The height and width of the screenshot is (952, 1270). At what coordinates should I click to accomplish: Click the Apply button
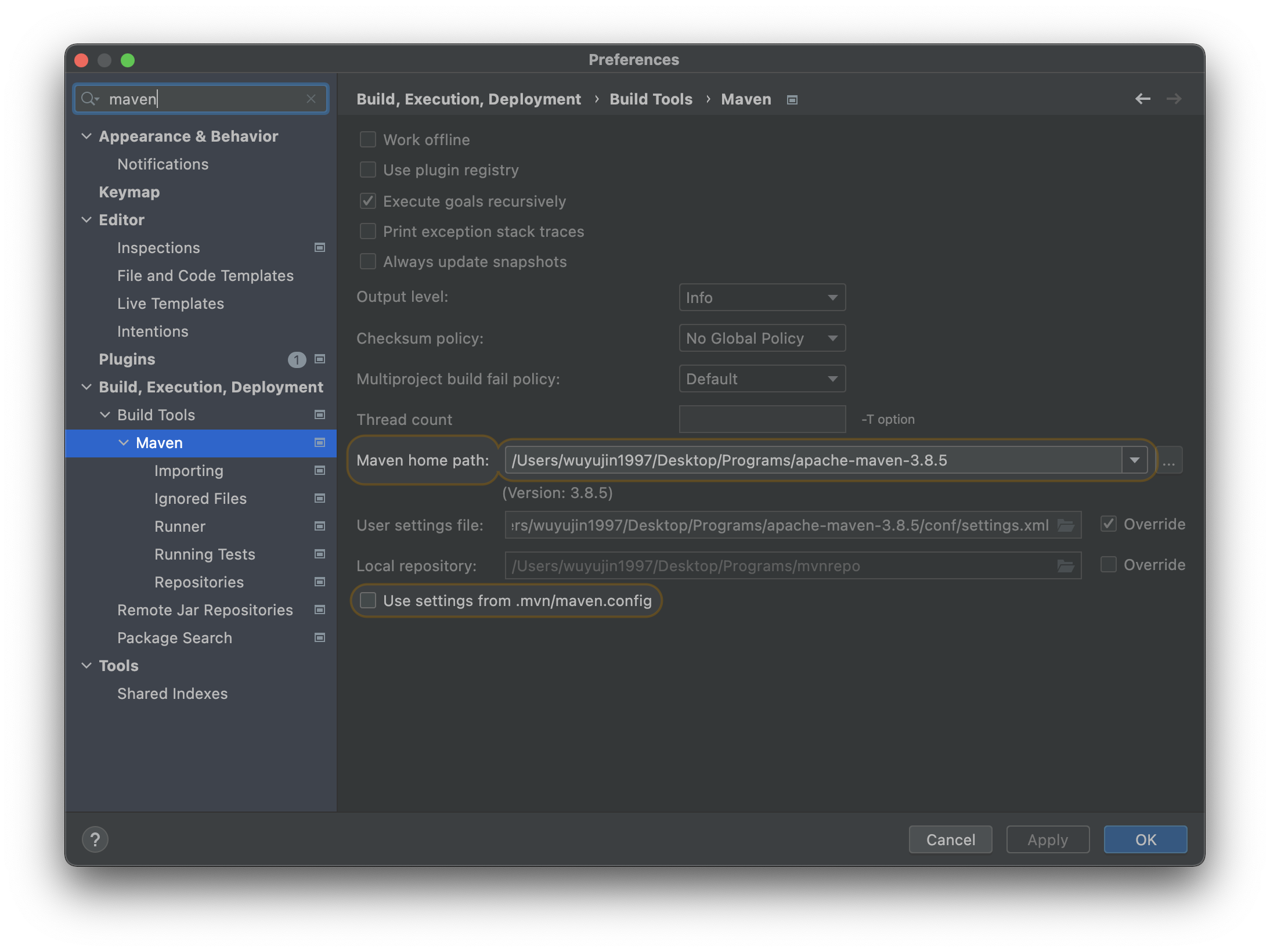pyautogui.click(x=1048, y=839)
